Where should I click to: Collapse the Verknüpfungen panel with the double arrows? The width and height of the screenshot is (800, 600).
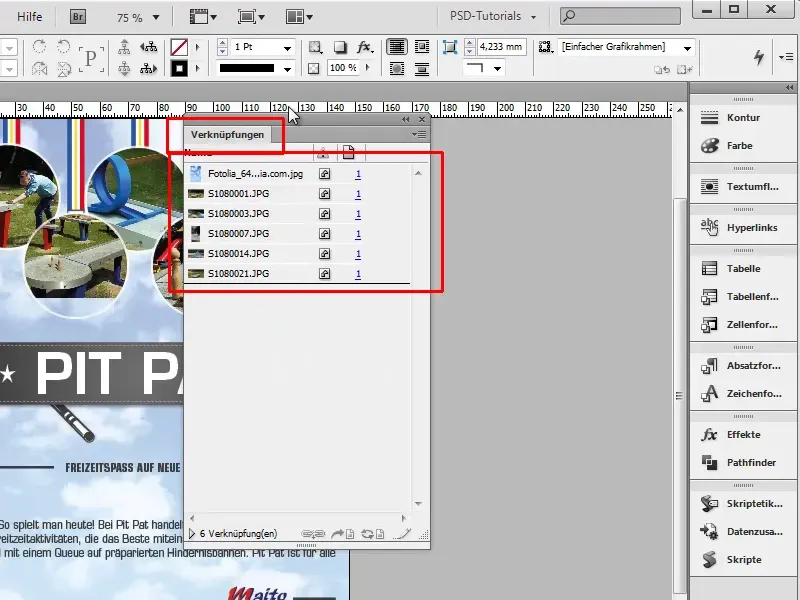tap(406, 119)
